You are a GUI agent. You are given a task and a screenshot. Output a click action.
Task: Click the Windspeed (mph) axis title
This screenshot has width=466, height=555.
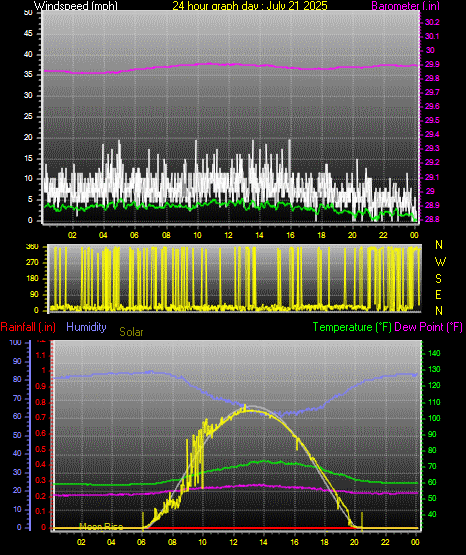pyautogui.click(x=76, y=5)
